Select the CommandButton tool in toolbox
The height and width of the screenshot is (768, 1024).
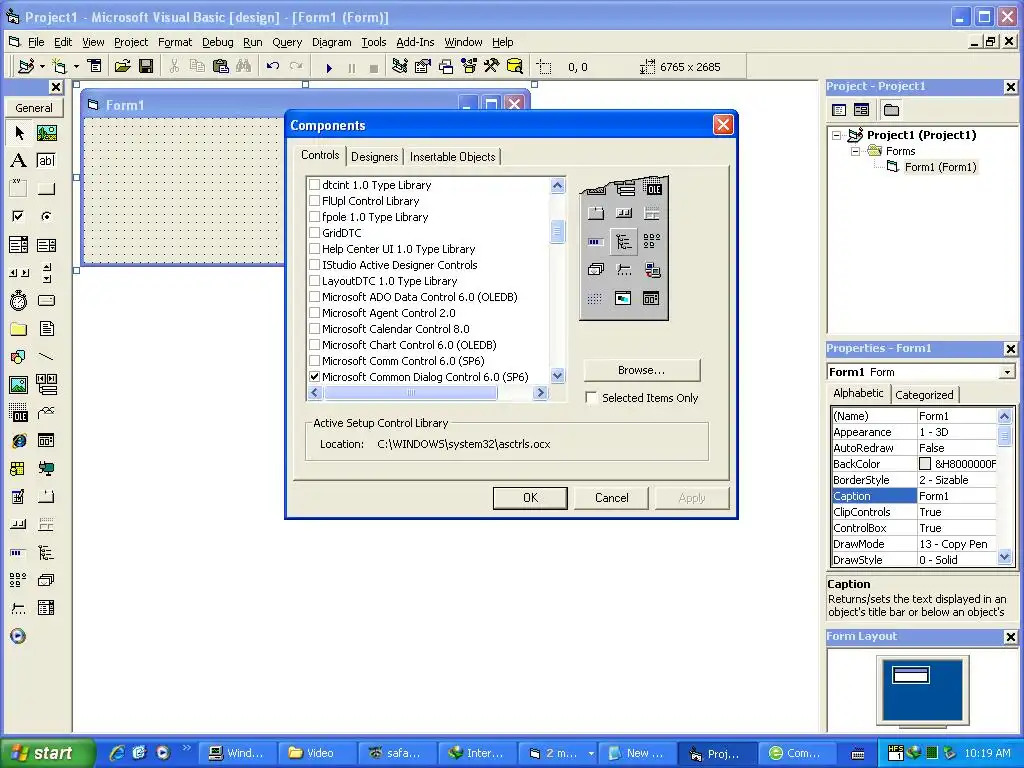click(46, 189)
